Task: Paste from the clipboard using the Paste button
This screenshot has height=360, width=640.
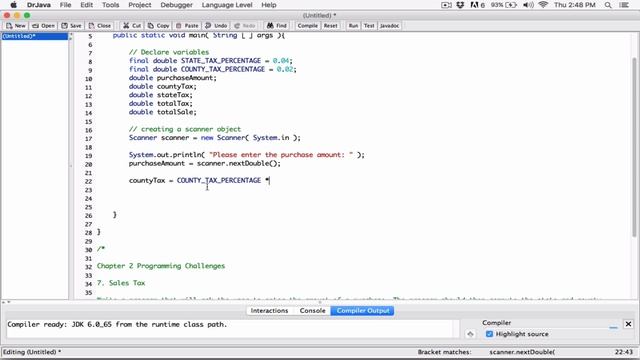Action: [x=187, y=26]
